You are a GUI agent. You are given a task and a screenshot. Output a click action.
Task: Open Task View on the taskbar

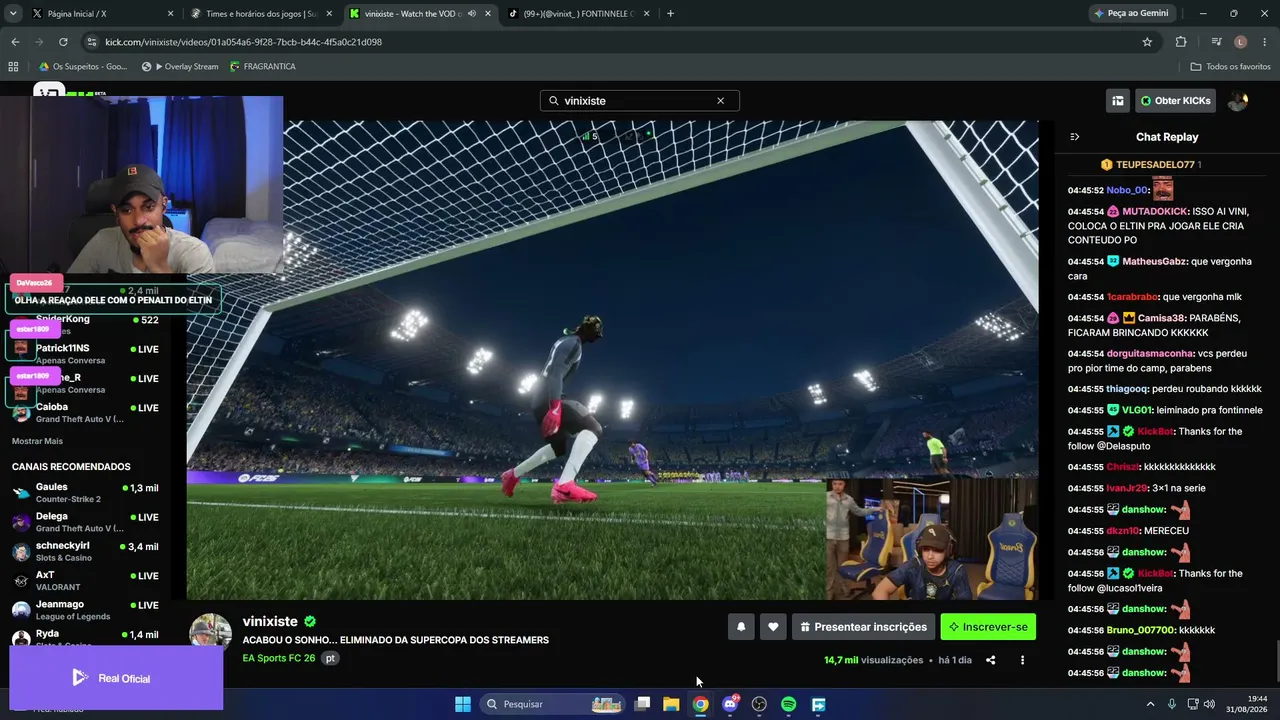(x=643, y=704)
